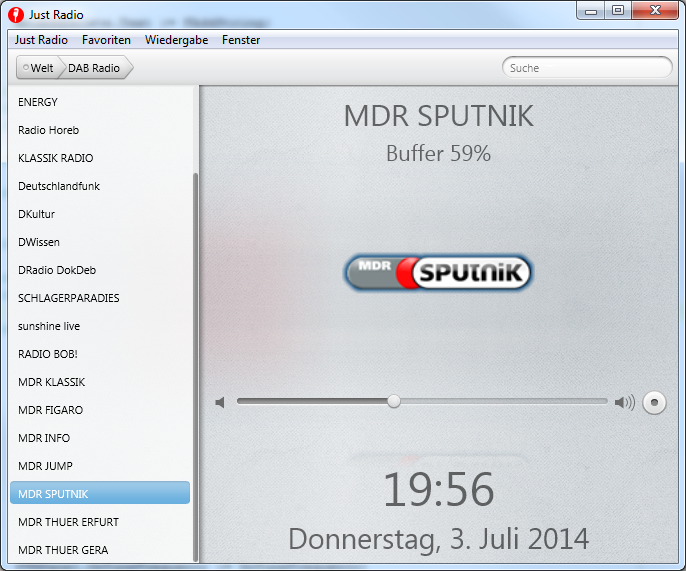Maximize the Just Radio window

pos(618,11)
